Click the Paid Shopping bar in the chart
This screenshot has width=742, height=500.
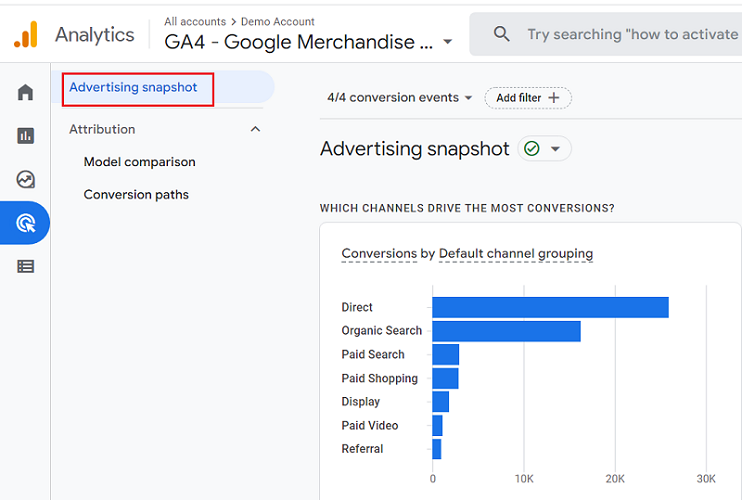pos(445,378)
